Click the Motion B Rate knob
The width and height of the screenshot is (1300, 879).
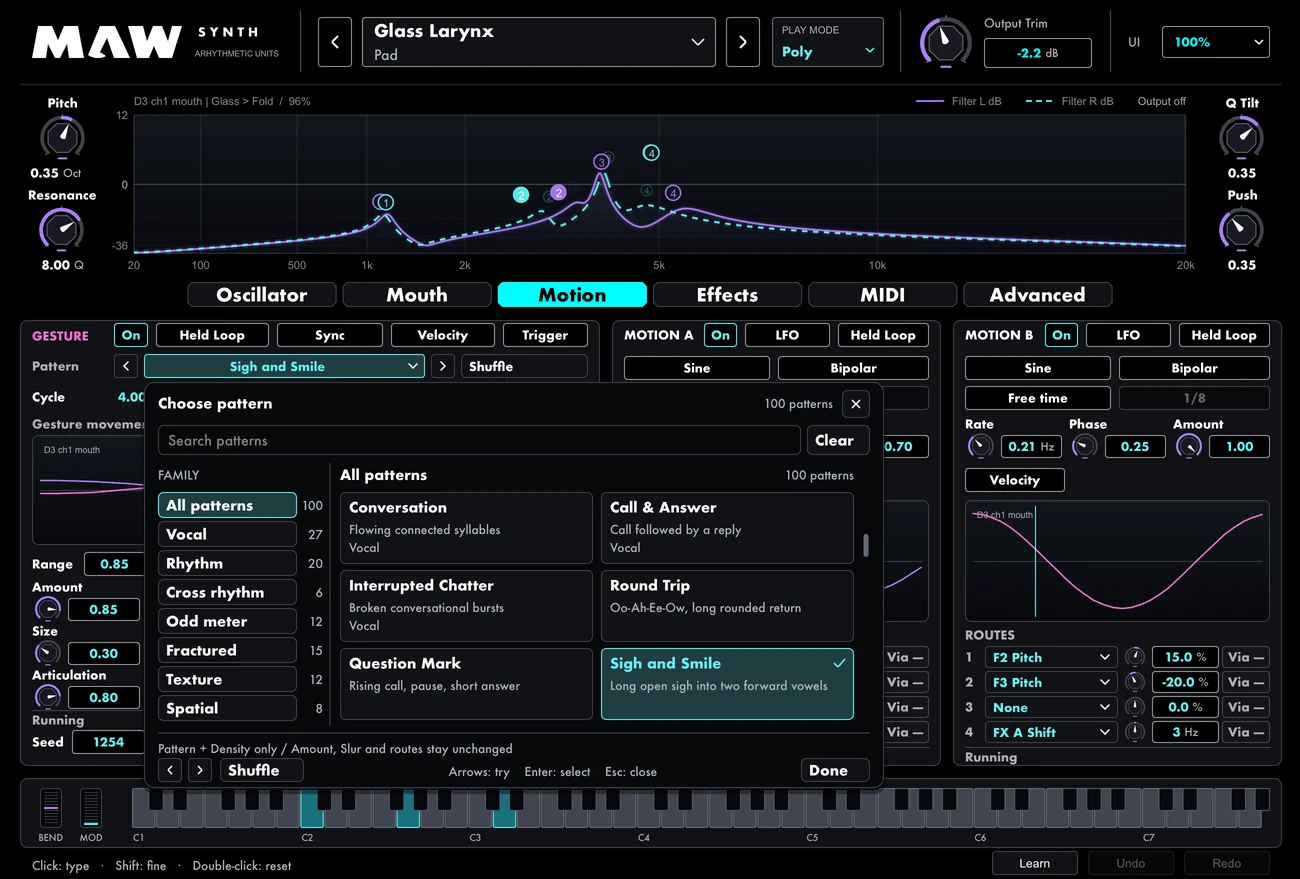[x=979, y=446]
